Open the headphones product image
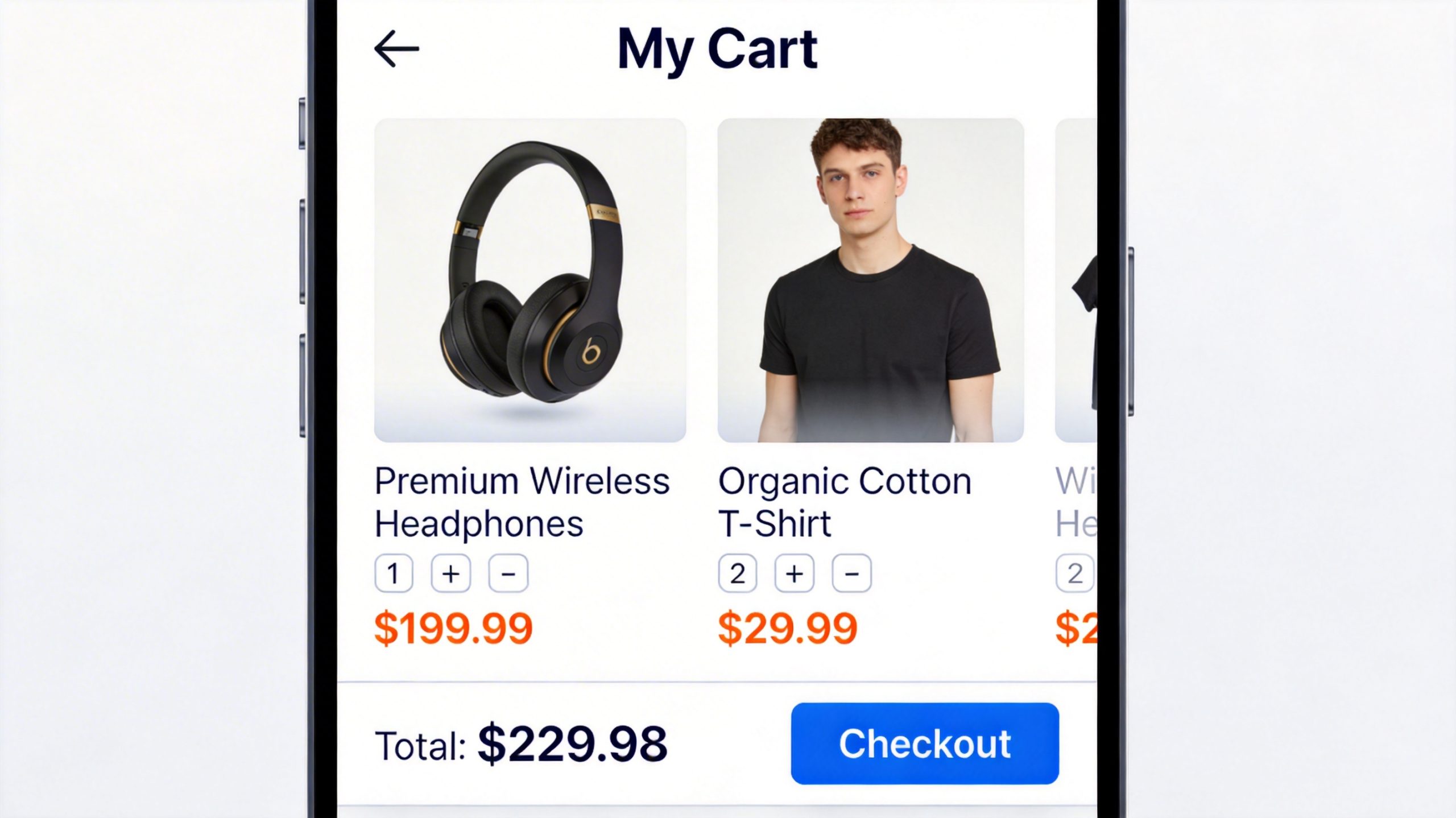 530,280
